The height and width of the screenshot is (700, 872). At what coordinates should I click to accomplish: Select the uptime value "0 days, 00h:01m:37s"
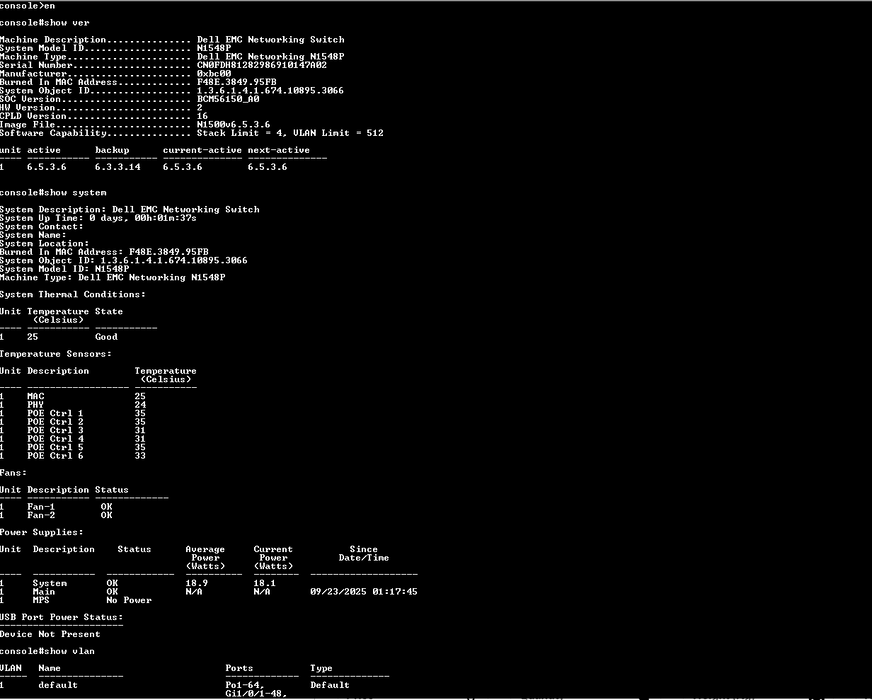143,218
